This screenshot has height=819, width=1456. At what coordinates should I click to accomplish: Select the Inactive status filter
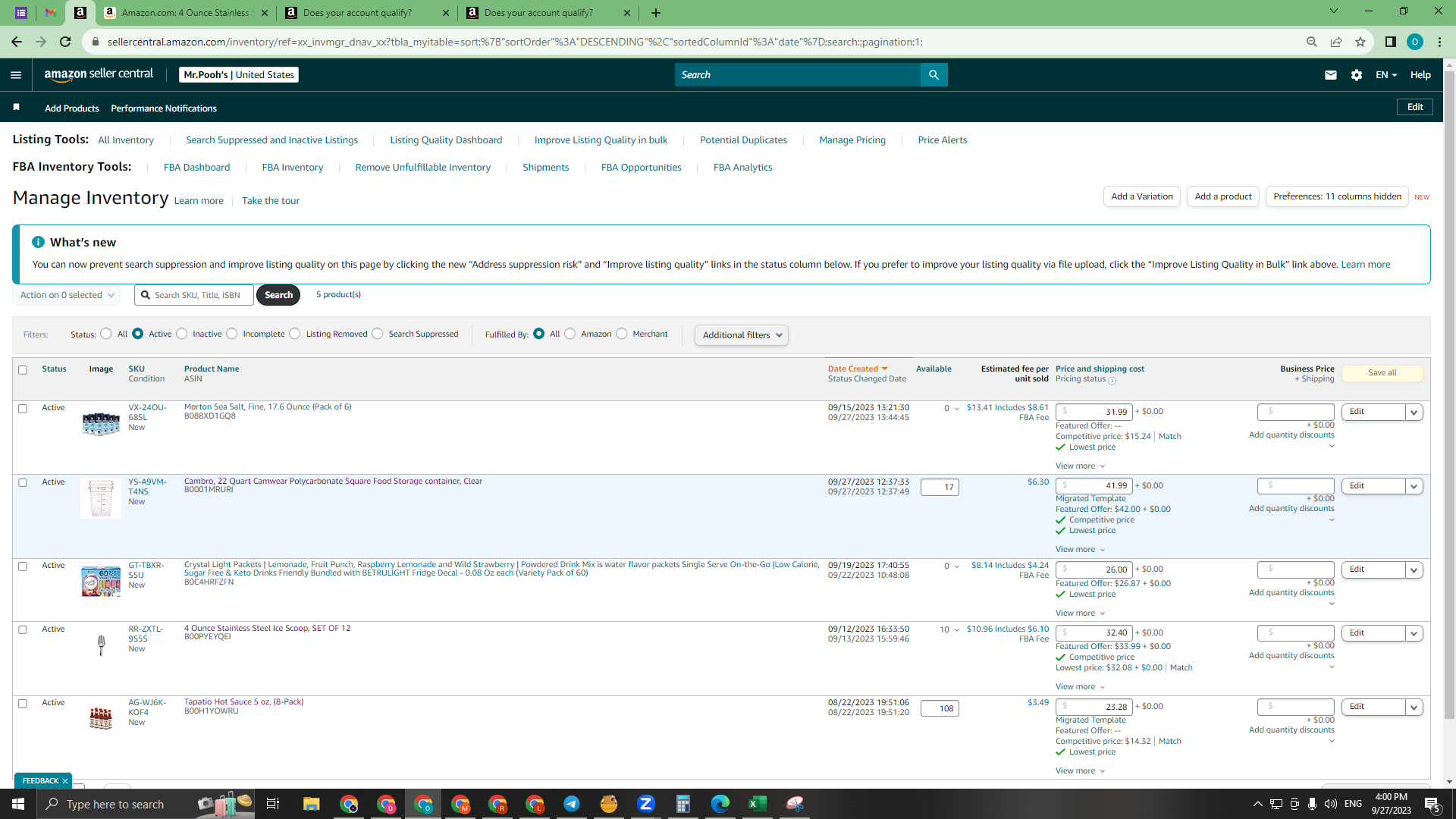coord(182,334)
